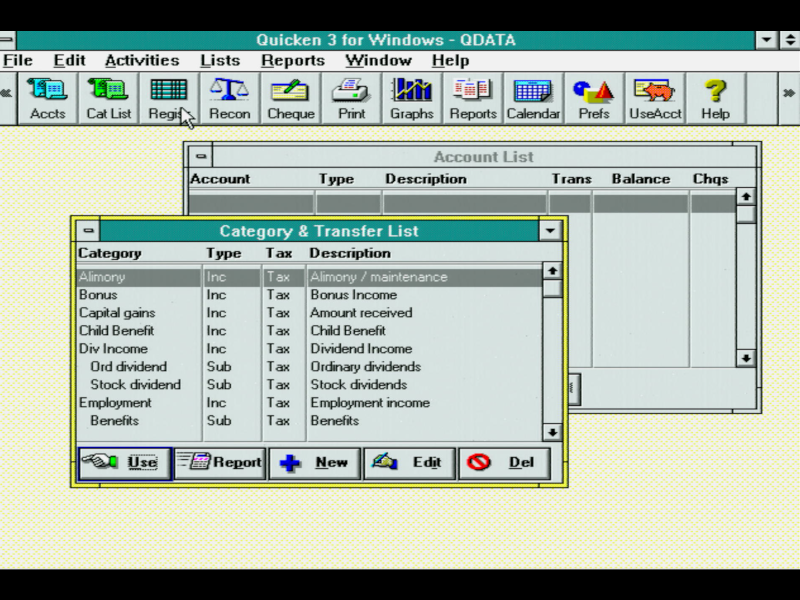
Task: Select the Div Income category
Action: coord(309,349)
